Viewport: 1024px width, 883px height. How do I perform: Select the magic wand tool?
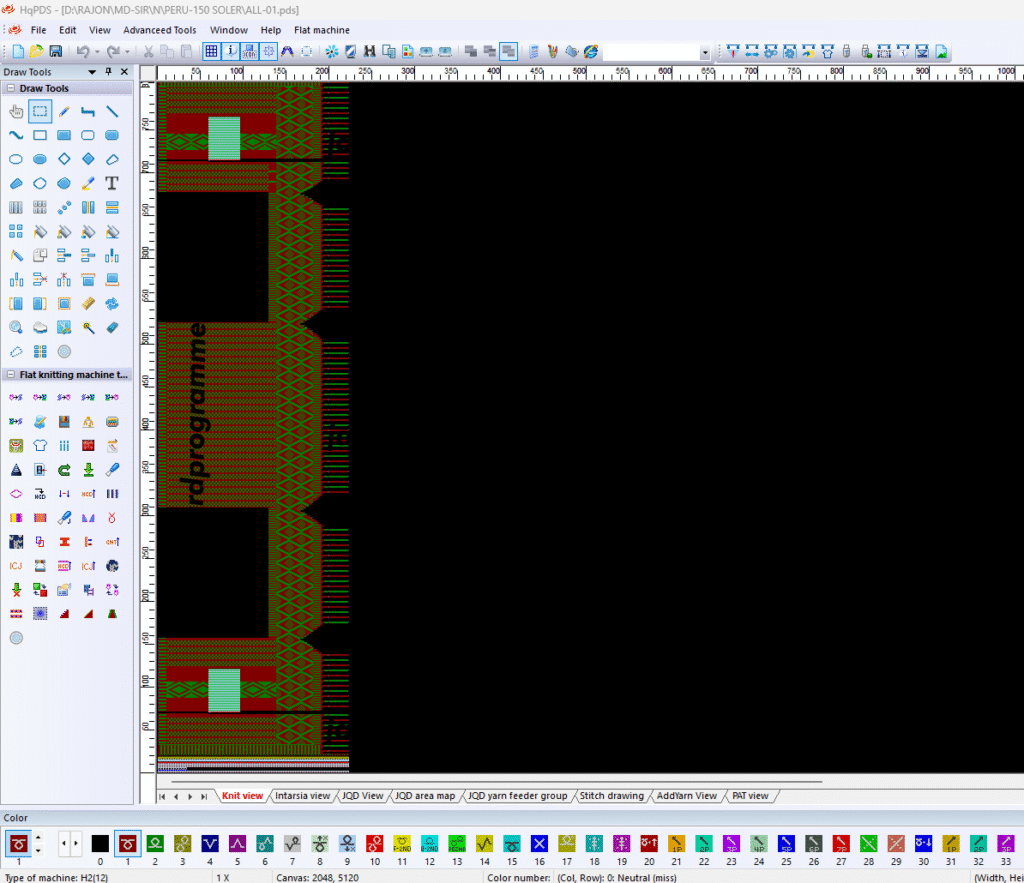point(88,328)
